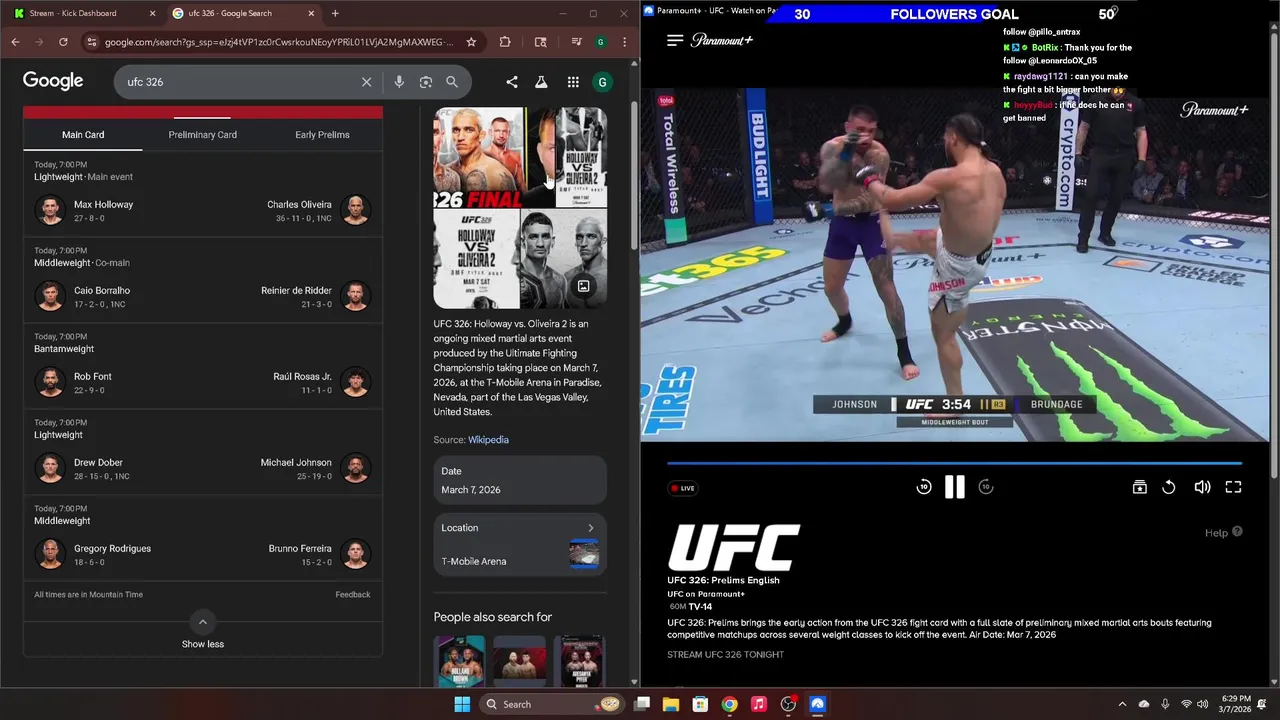Send Feedback on the fight card
The height and width of the screenshot is (720, 1280).
(x=353, y=595)
